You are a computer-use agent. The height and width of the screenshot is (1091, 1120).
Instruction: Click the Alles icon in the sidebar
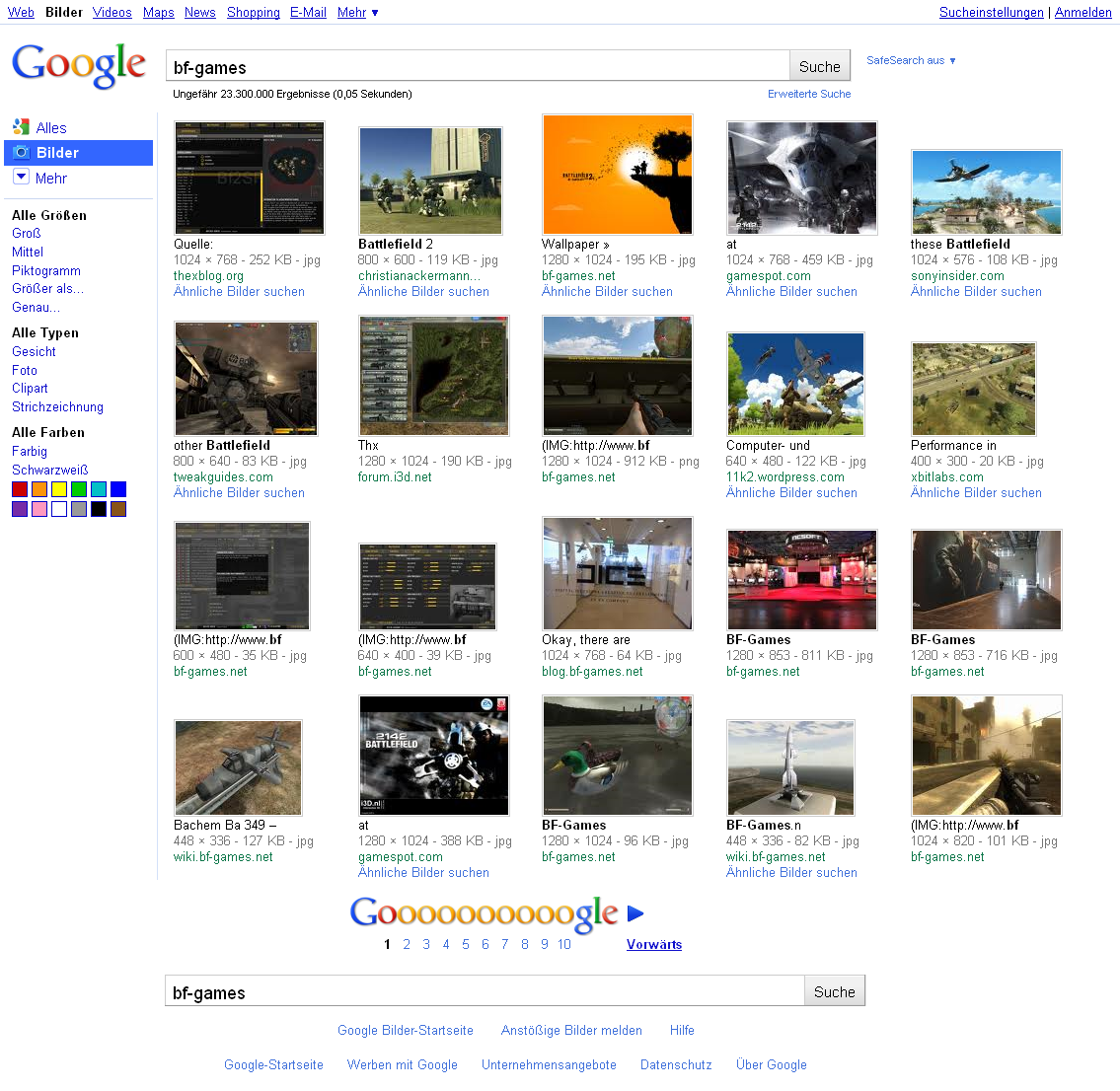point(21,127)
